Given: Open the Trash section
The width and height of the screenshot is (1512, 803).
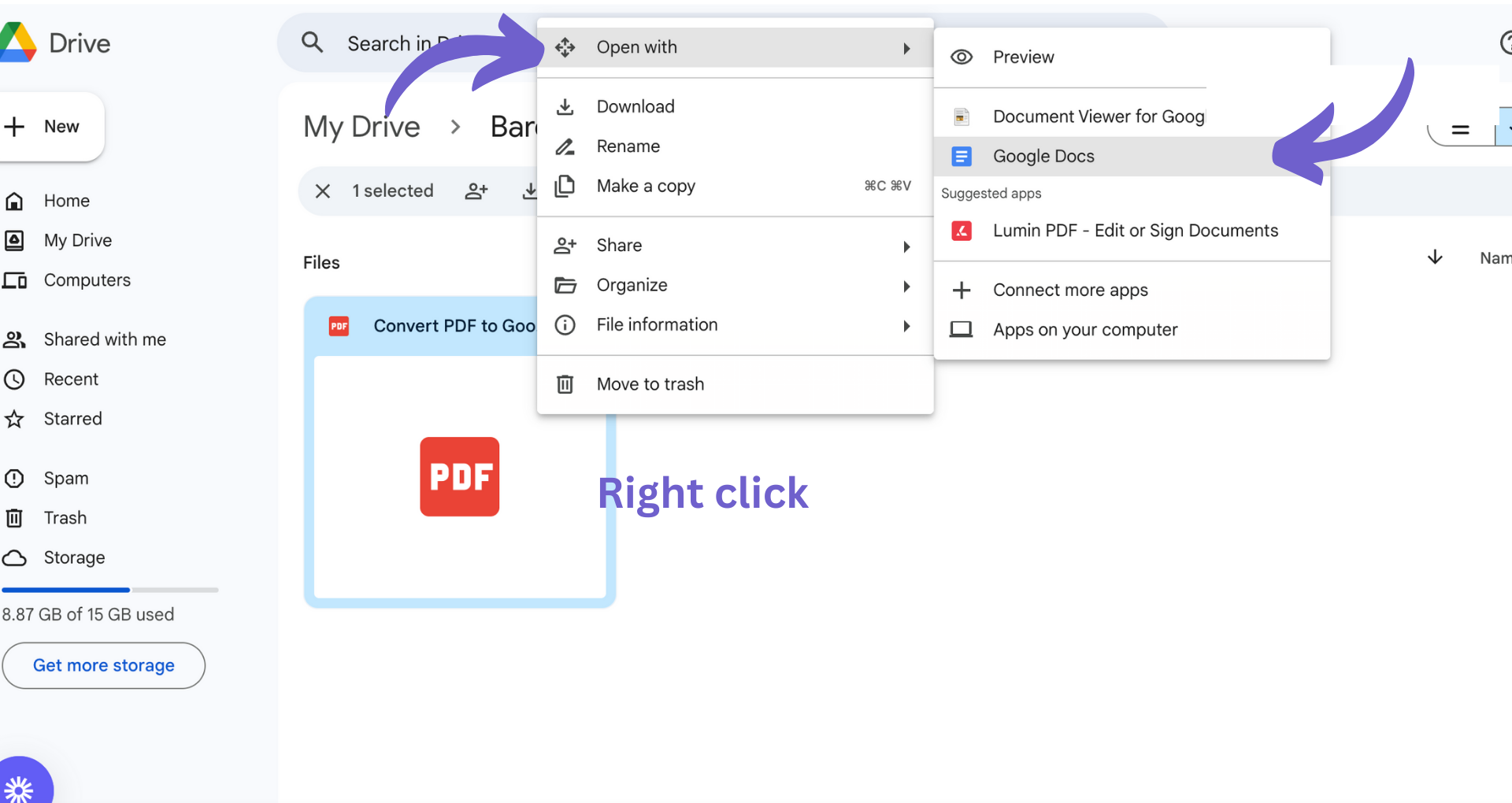Looking at the screenshot, I should [x=65, y=518].
